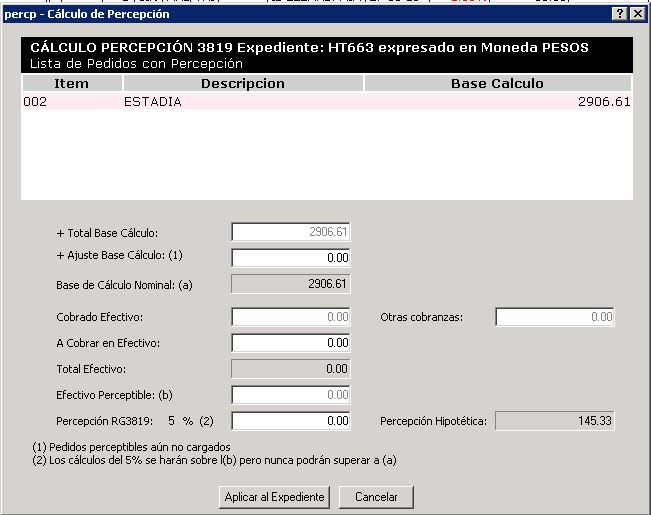This screenshot has height=515, width=651.
Task: Click the 'Percepción Hipotética:' label
Action: (433, 421)
